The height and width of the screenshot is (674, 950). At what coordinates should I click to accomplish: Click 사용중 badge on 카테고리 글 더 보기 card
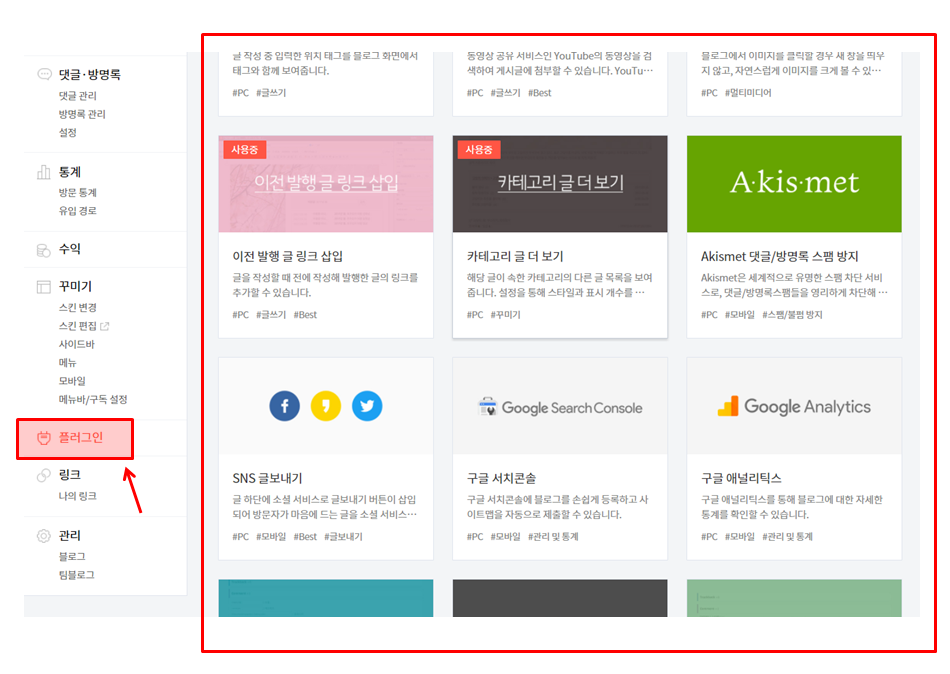tap(479, 150)
